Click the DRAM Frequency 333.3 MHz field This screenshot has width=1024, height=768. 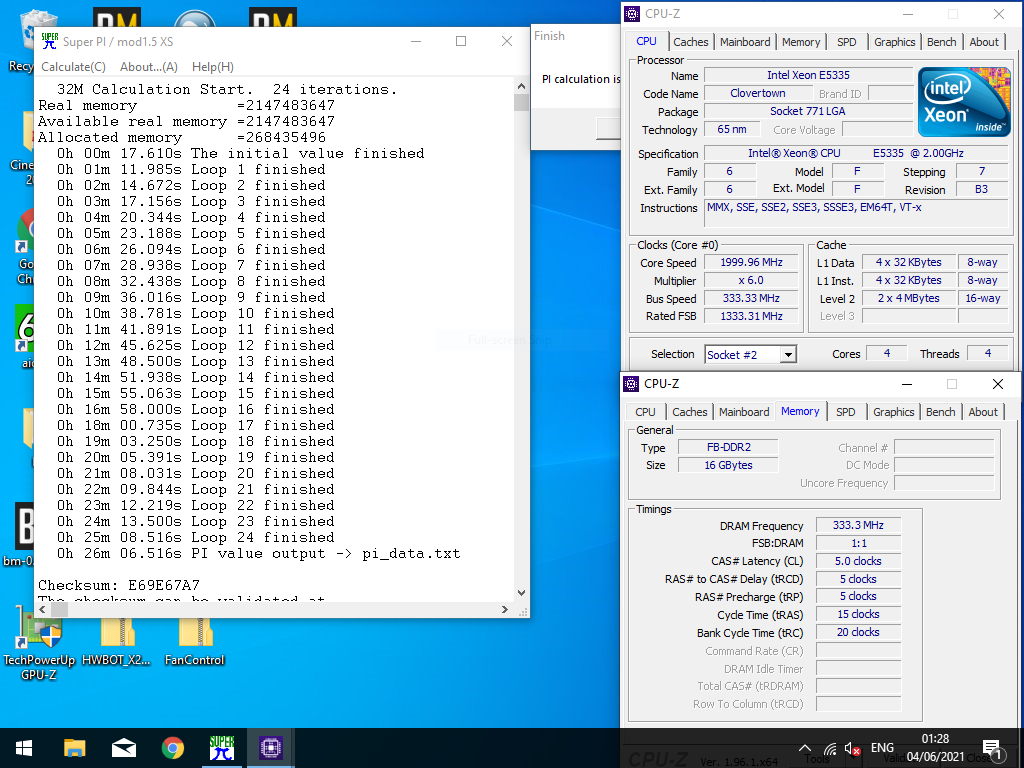(858, 526)
